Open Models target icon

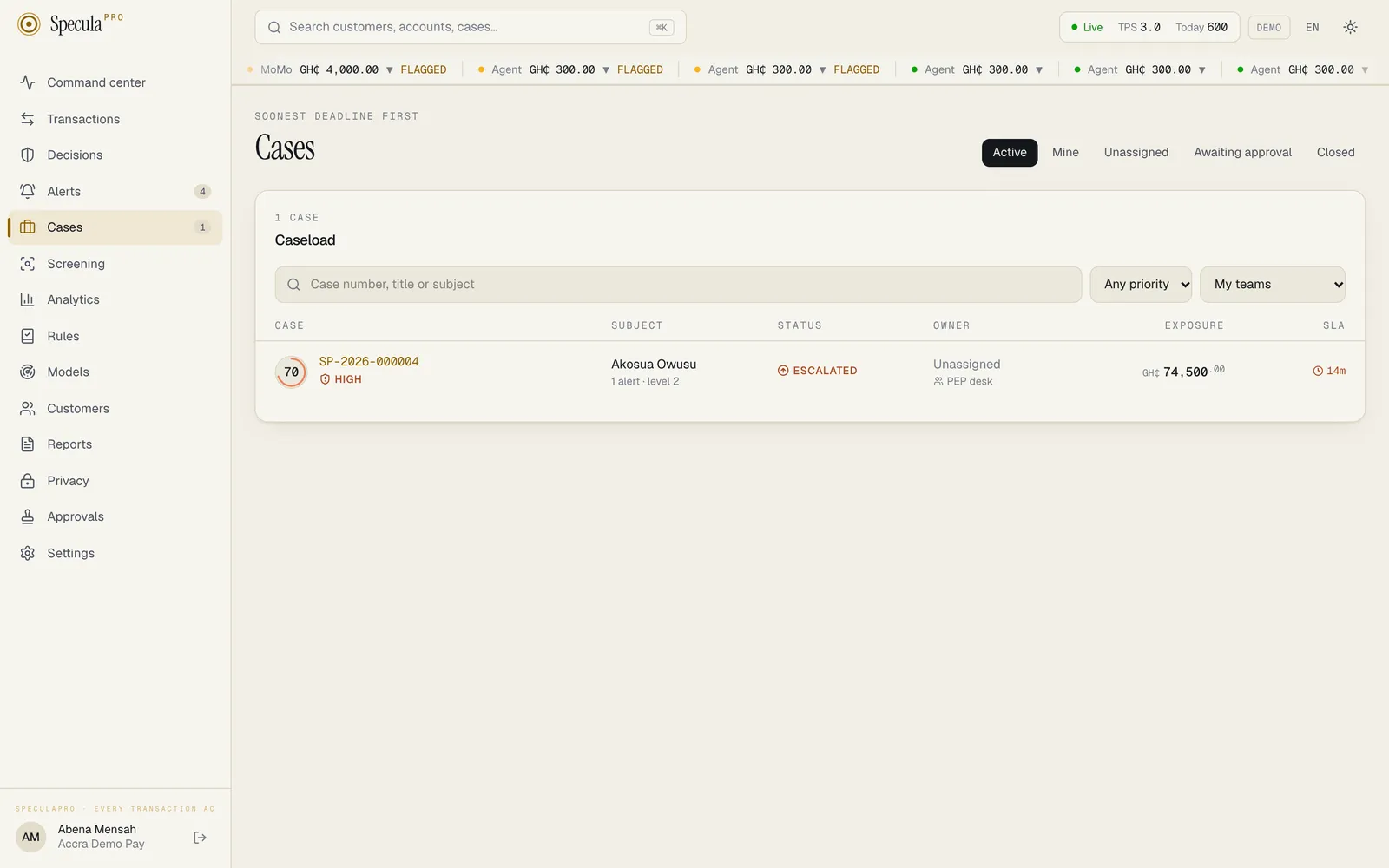click(28, 372)
